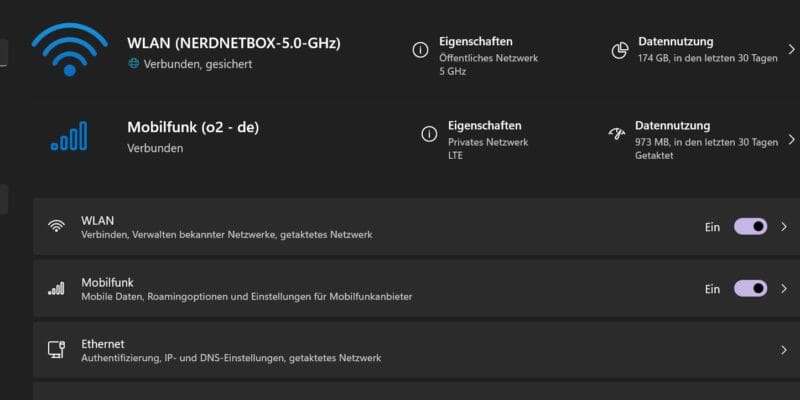Expand the Ethernet settings chevron
The width and height of the screenshot is (800, 400).
click(x=784, y=350)
